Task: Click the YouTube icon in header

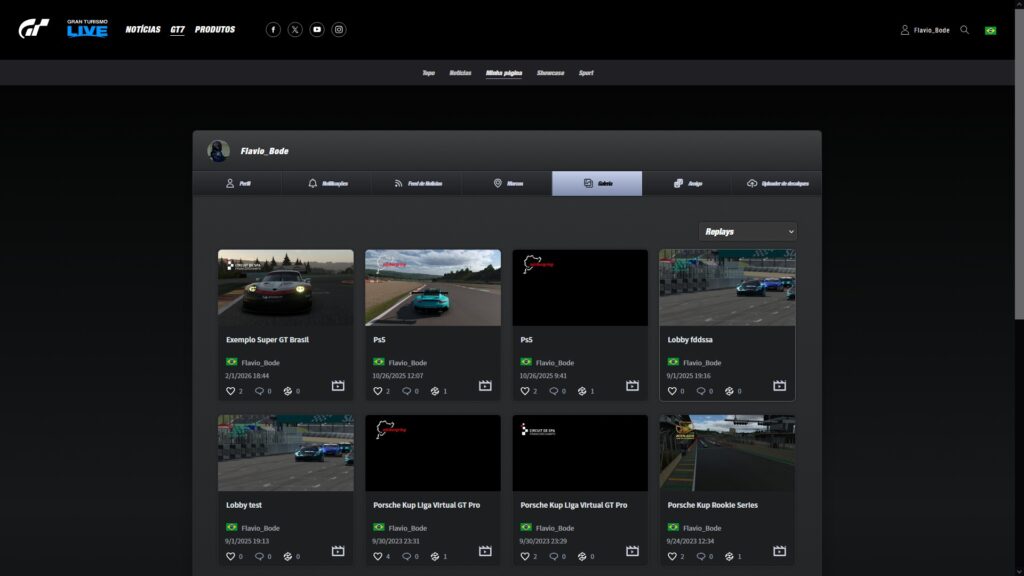Action: (x=317, y=30)
